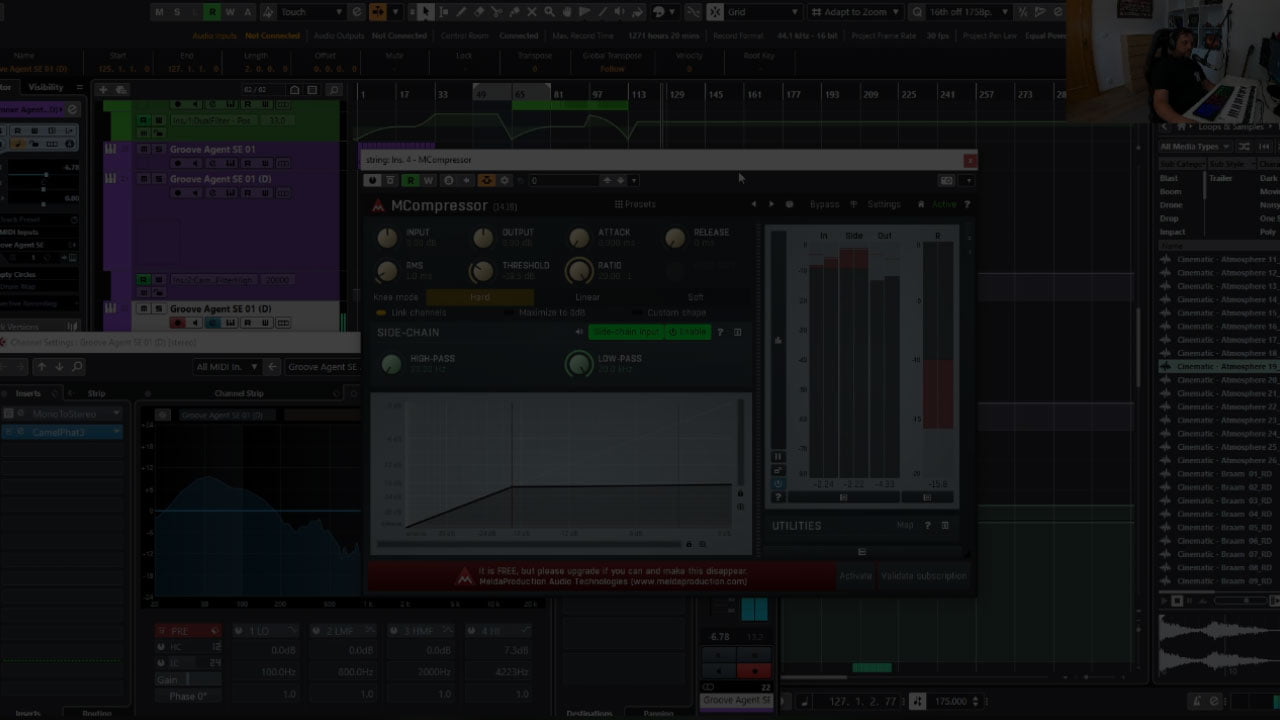The width and height of the screenshot is (1280, 720).
Task: Collapse the Side-chain section icon
Action: [738, 332]
